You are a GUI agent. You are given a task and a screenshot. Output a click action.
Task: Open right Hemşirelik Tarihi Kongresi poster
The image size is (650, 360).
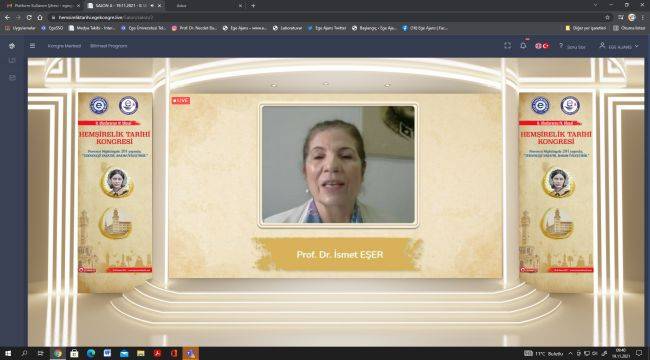(556, 193)
